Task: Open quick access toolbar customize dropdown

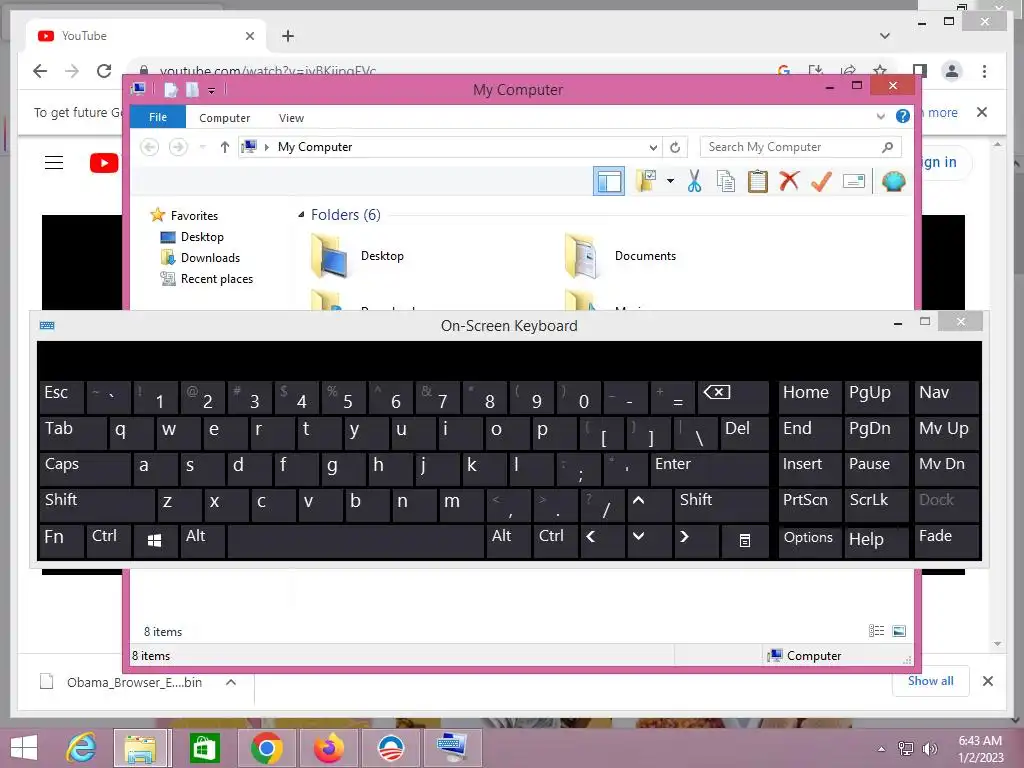Action: pos(212,91)
